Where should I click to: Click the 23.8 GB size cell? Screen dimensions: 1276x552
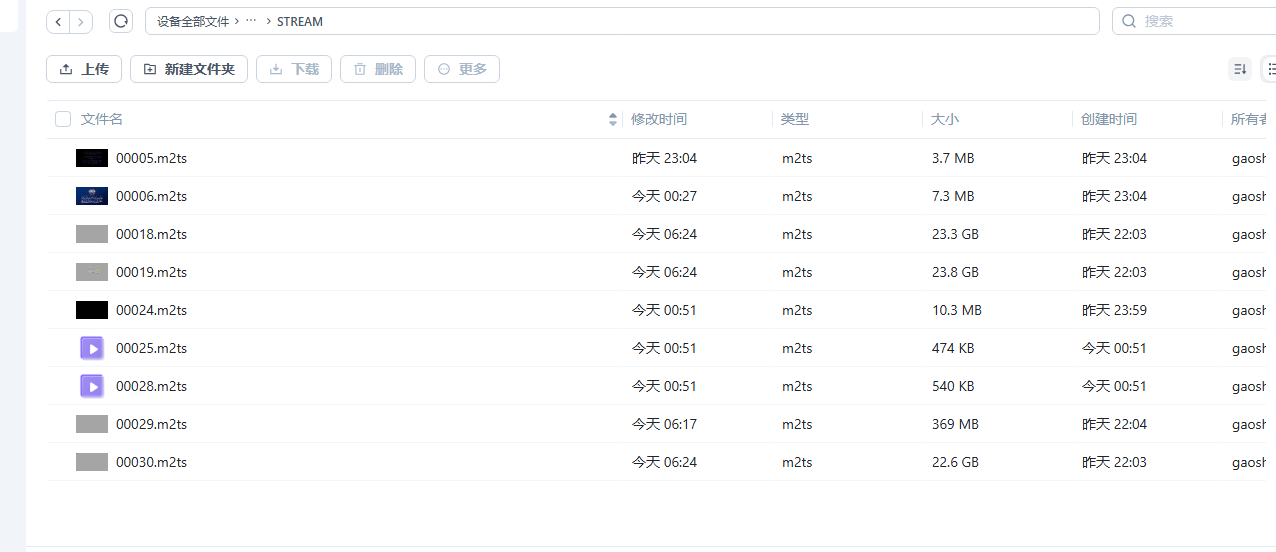point(955,272)
